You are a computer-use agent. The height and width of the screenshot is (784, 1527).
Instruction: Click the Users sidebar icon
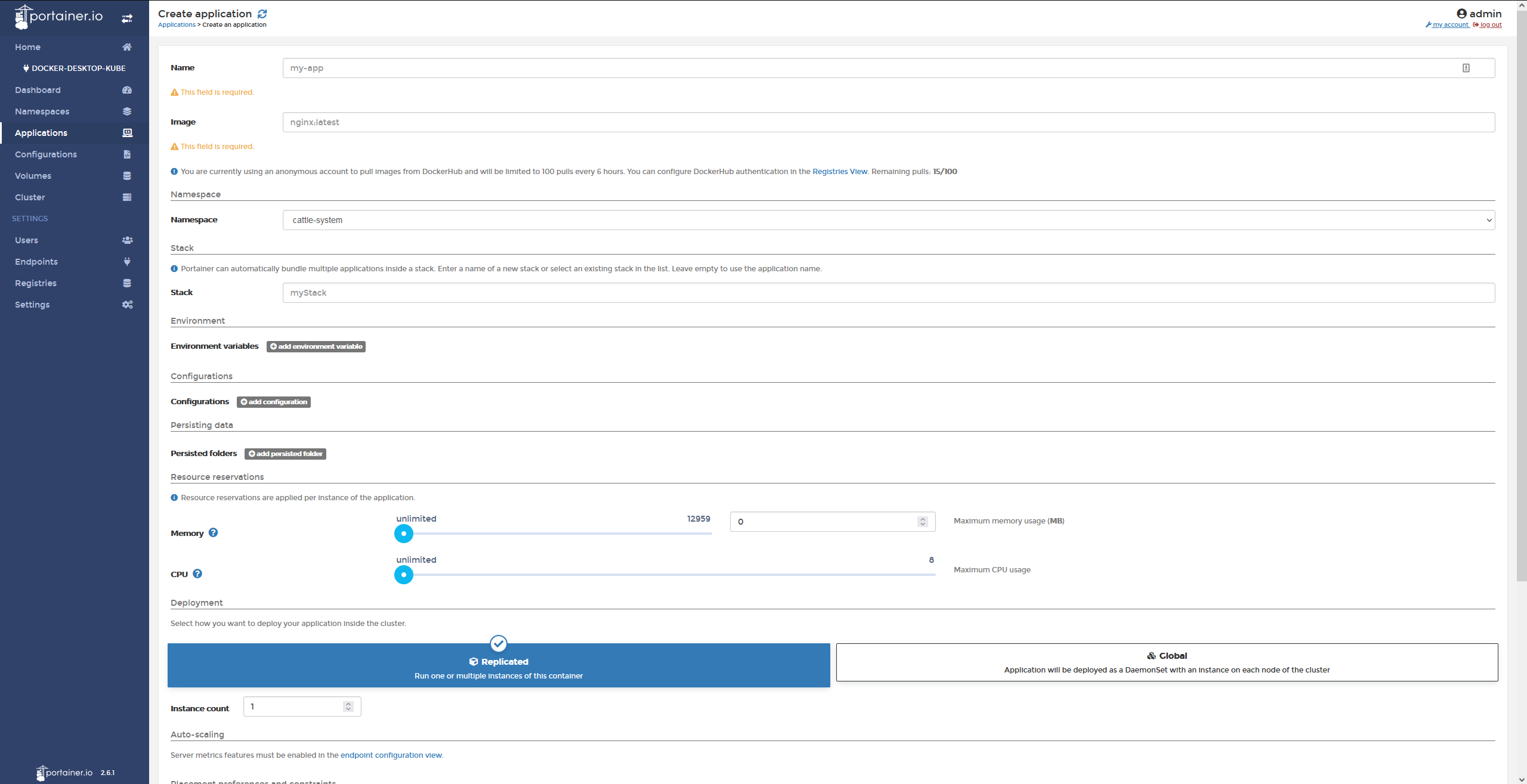coord(127,240)
